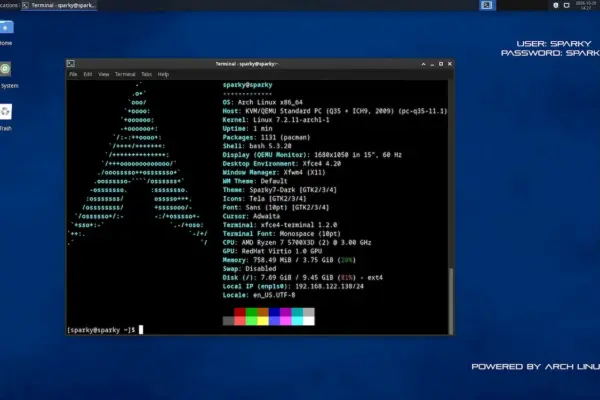Click the dark red color block in the top row
Viewport: 600px width, 400px height.
point(240,312)
